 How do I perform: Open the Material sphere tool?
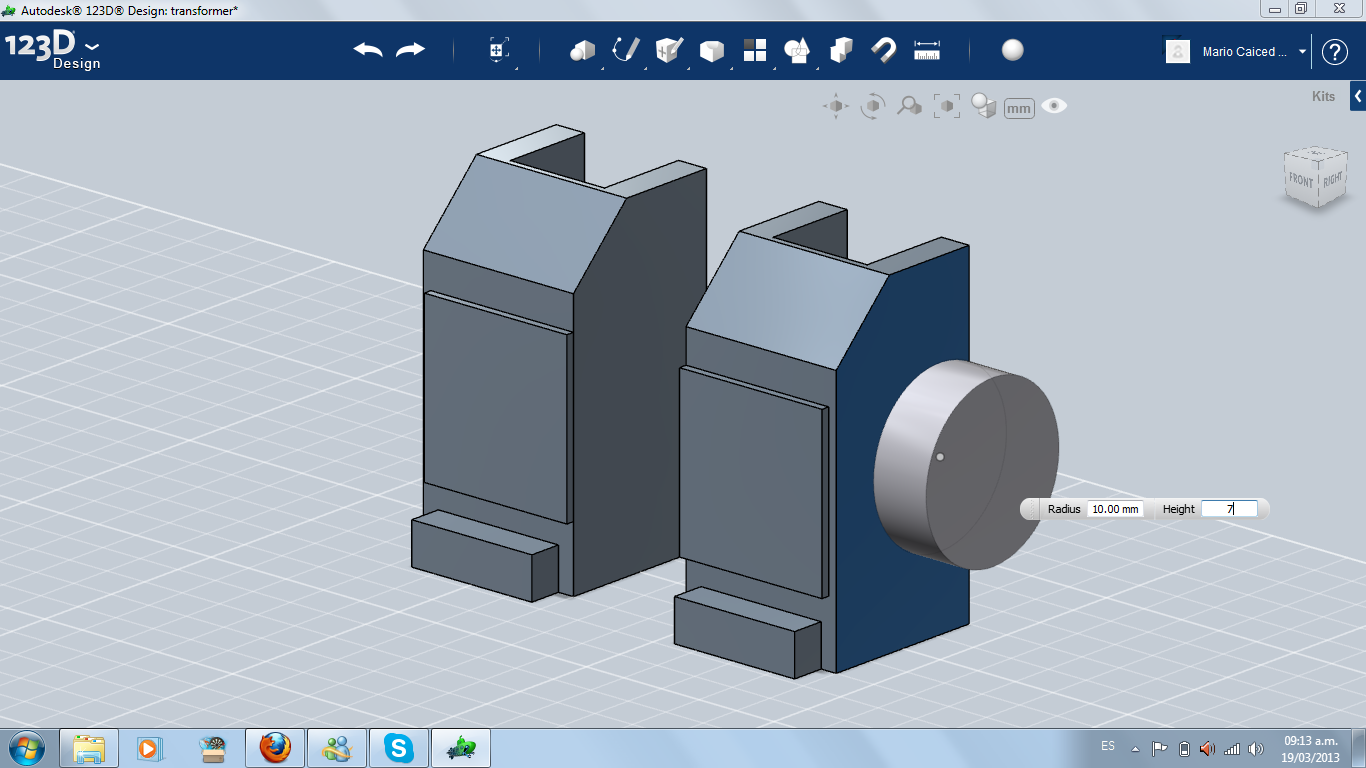tap(1013, 50)
